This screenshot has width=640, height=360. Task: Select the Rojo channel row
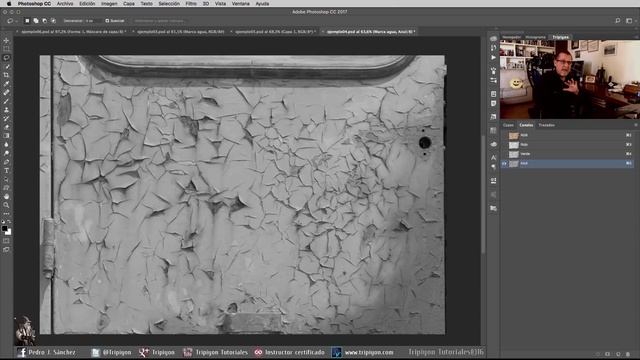[567, 144]
